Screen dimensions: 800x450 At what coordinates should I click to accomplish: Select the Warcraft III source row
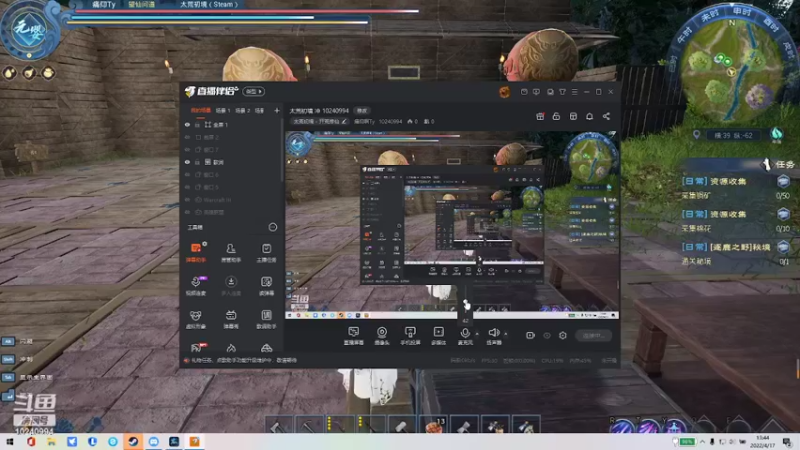point(233,200)
